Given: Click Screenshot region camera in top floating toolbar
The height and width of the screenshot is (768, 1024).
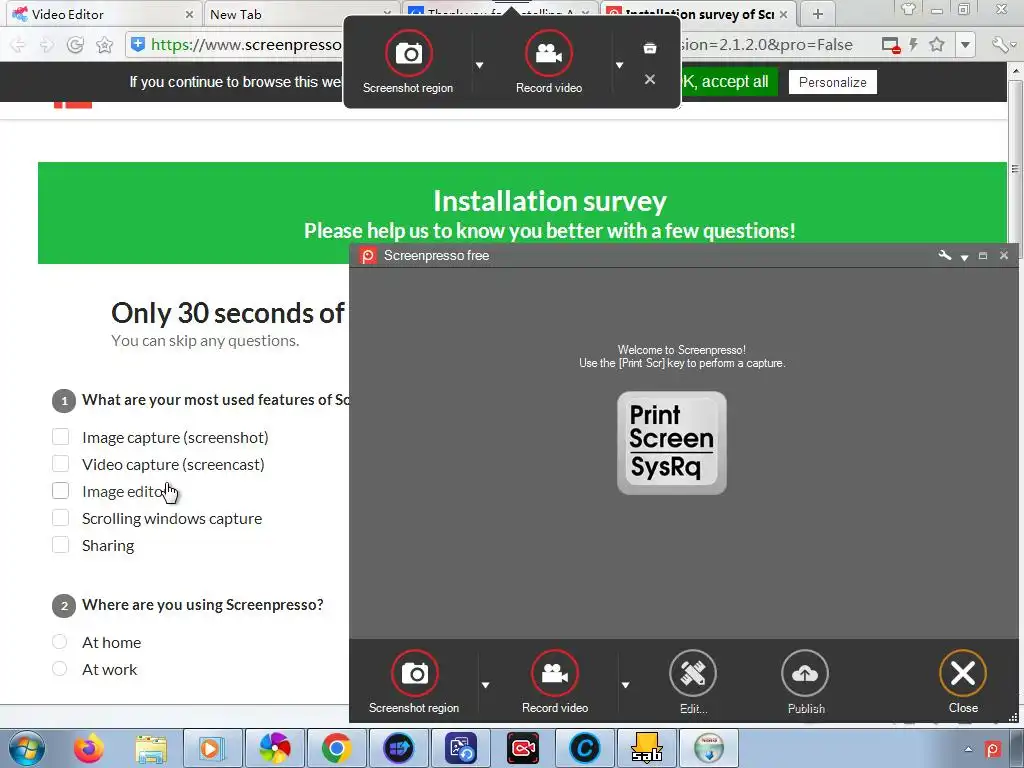Looking at the screenshot, I should click(408, 53).
